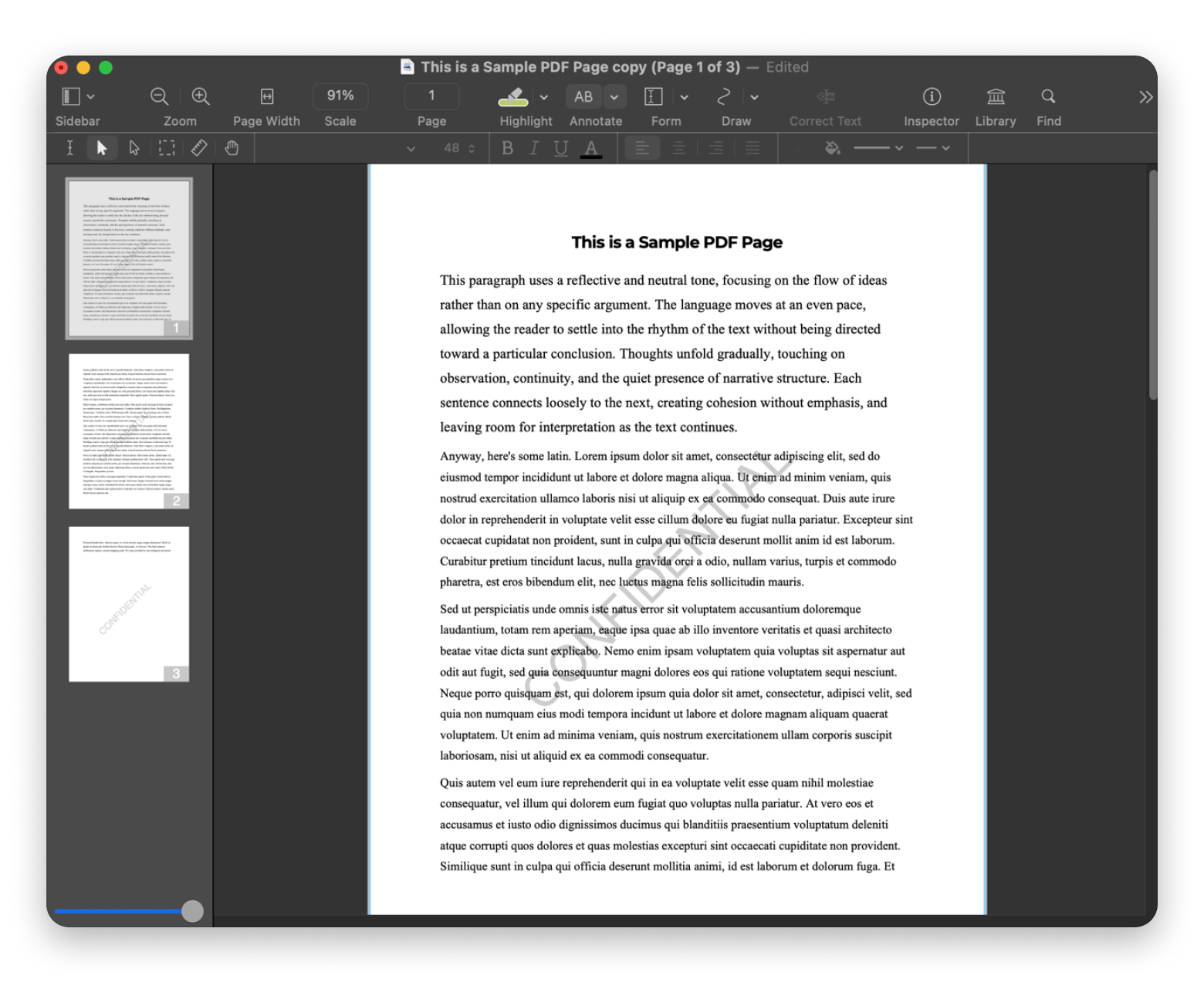The width and height of the screenshot is (1204, 989).
Task: Zoom in on the document
Action: click(x=200, y=96)
